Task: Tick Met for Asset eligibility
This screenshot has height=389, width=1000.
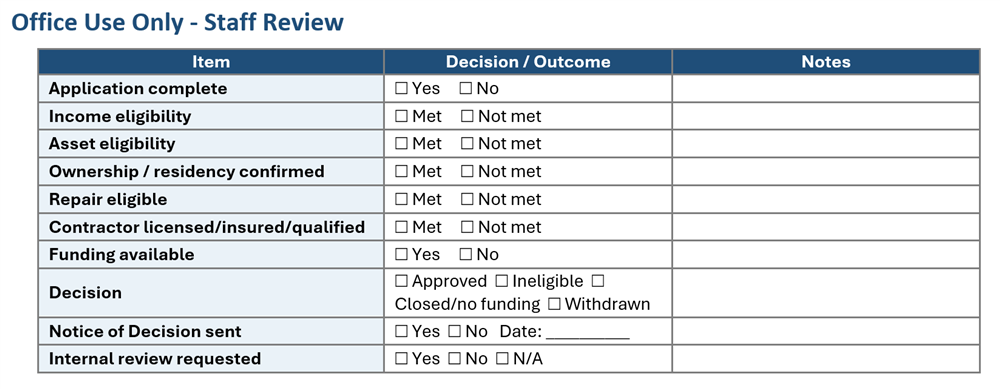Action: pos(401,144)
